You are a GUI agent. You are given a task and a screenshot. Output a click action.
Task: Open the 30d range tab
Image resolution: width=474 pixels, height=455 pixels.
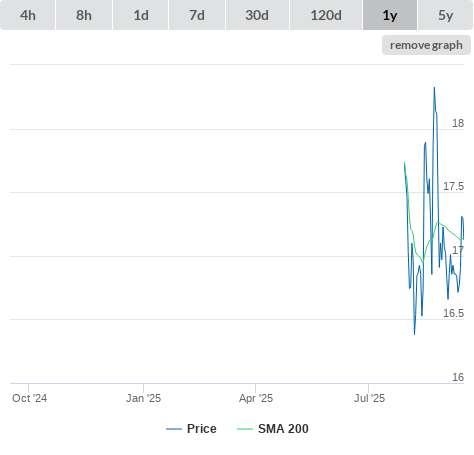click(257, 15)
